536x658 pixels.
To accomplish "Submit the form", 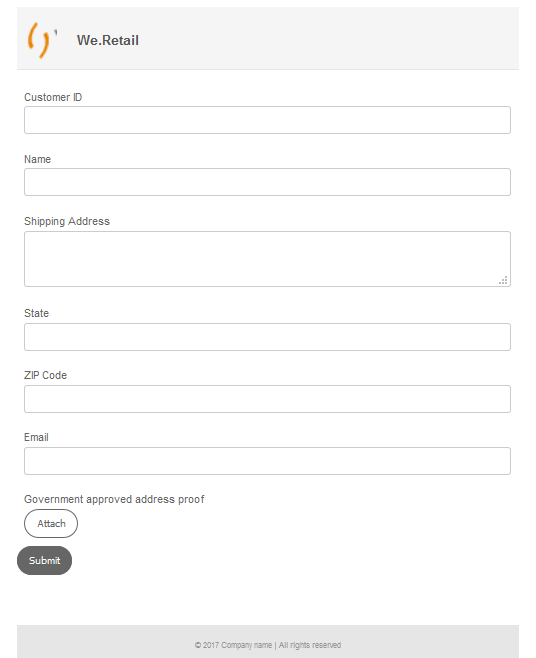I will (44, 561).
